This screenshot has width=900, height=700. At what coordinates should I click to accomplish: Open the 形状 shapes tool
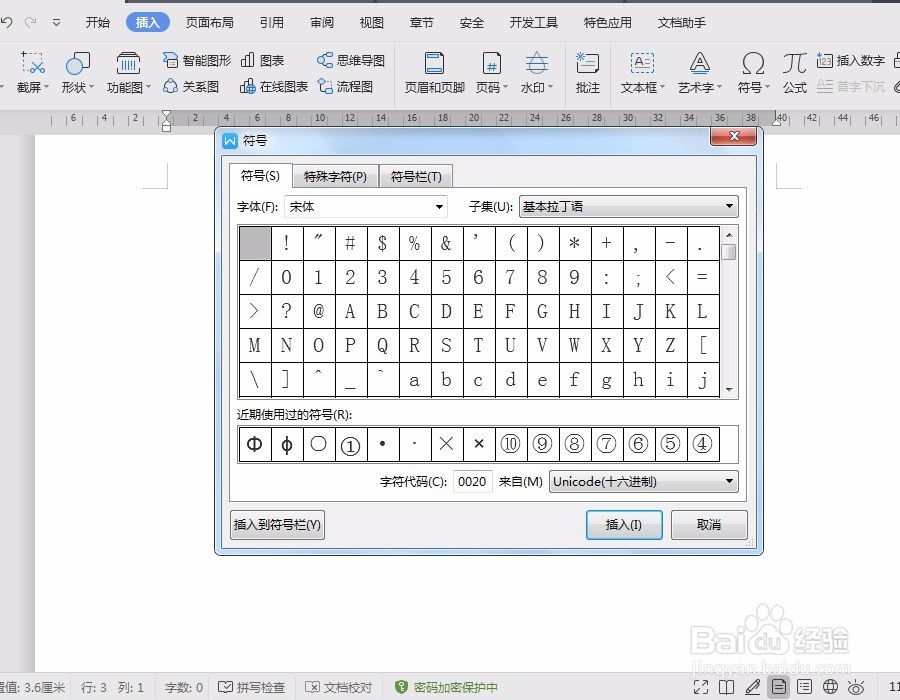pos(77,72)
